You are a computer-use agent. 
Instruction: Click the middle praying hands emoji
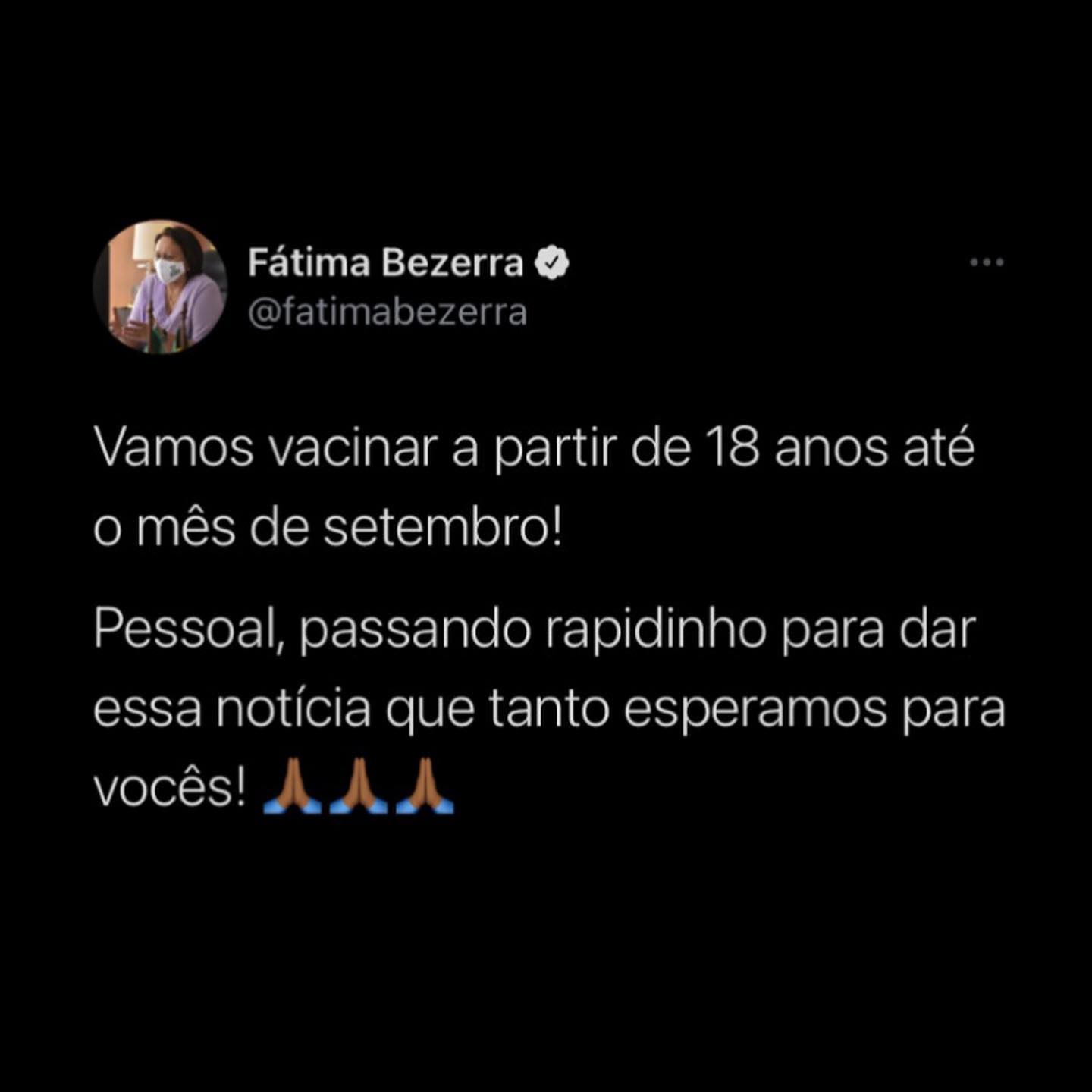[x=358, y=786]
